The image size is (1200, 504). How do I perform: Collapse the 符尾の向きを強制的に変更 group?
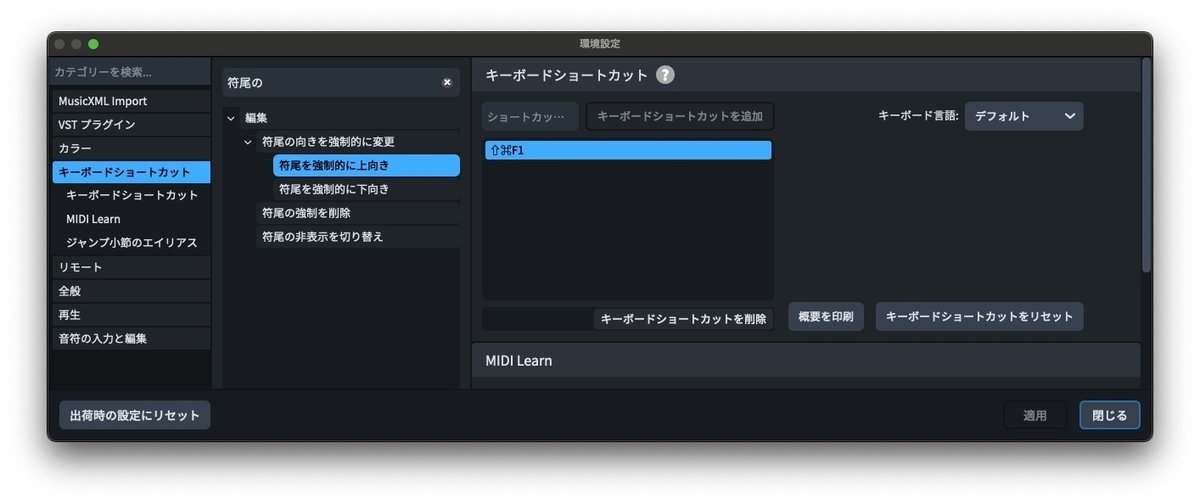pyautogui.click(x=248, y=142)
